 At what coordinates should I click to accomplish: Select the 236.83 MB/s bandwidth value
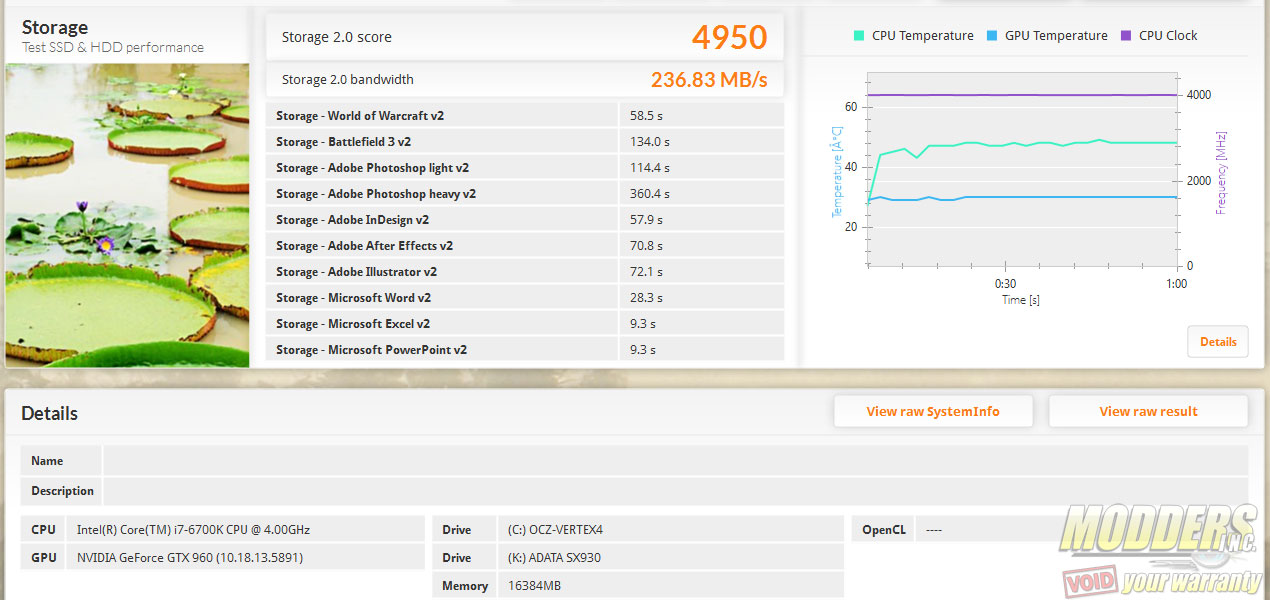(x=709, y=80)
